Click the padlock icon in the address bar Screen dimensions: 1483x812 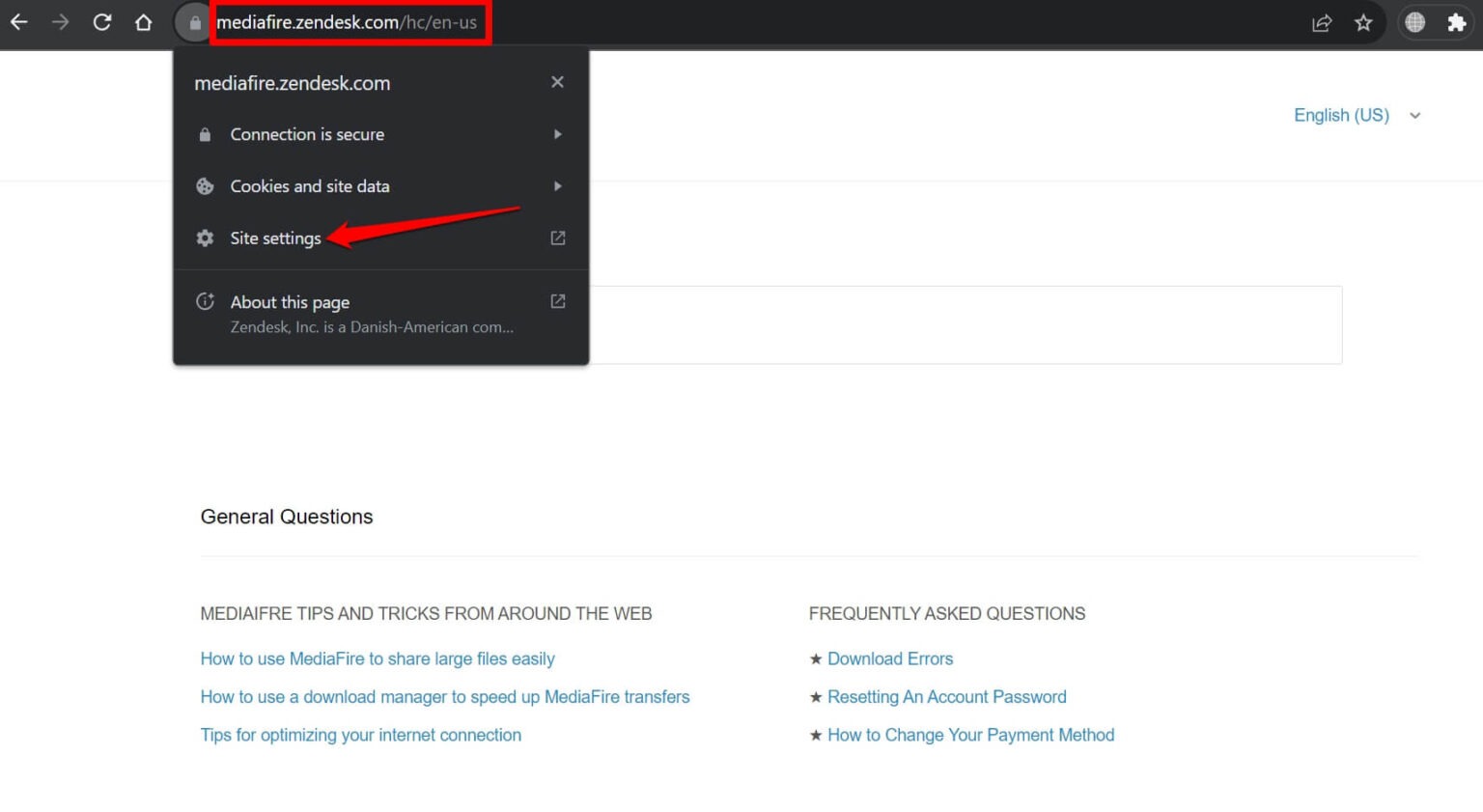pos(196,23)
